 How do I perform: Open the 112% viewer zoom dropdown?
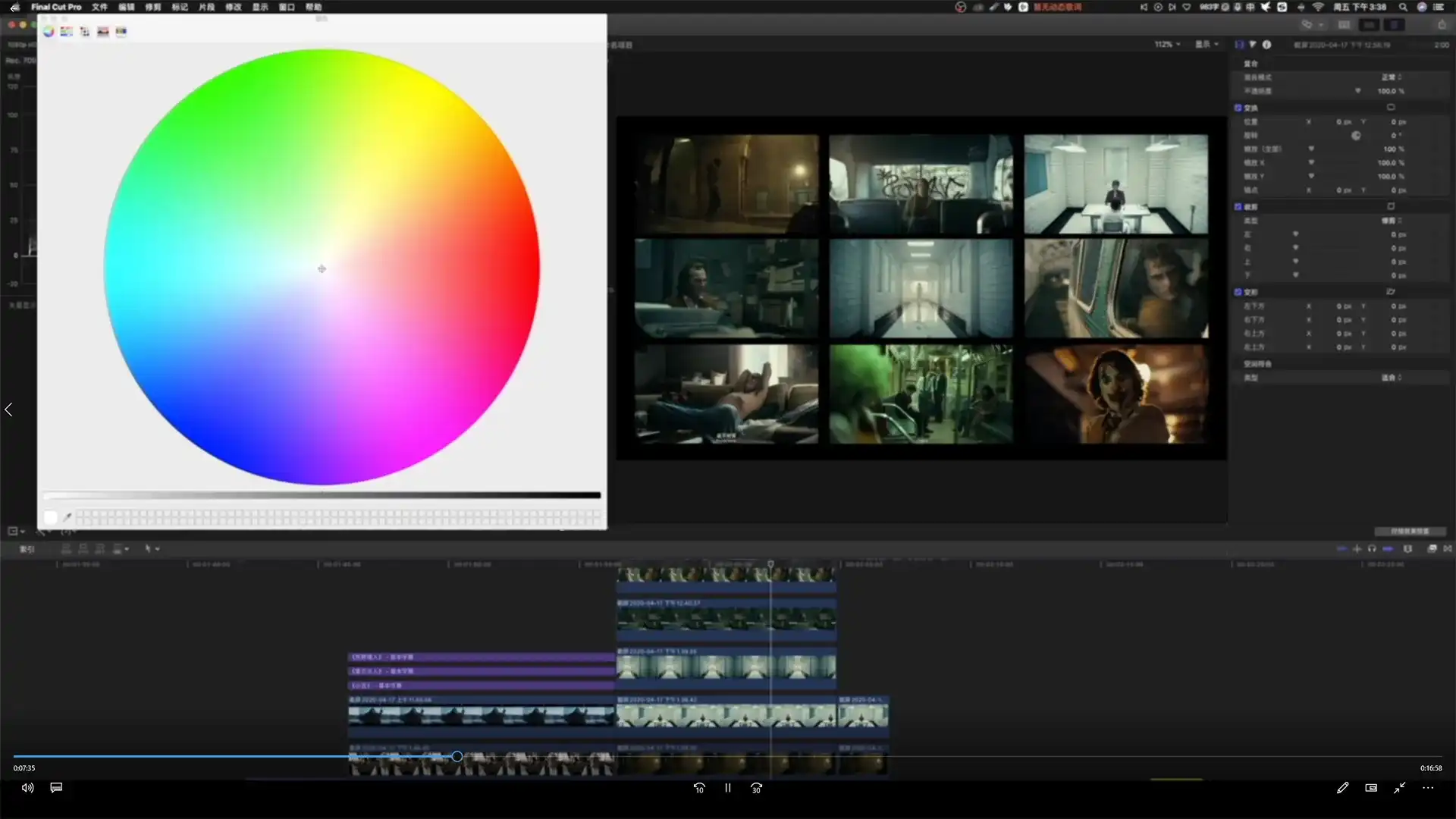point(1167,45)
